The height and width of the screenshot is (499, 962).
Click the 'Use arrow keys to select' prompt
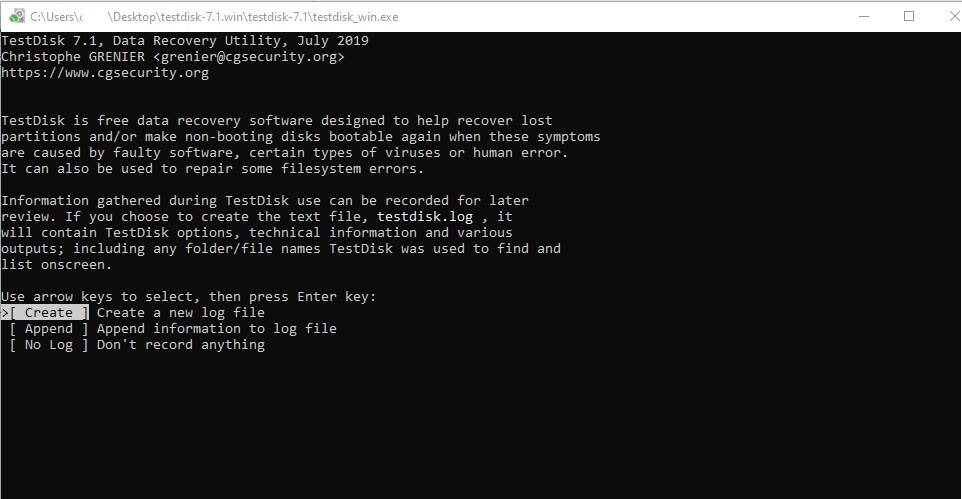coord(188,296)
